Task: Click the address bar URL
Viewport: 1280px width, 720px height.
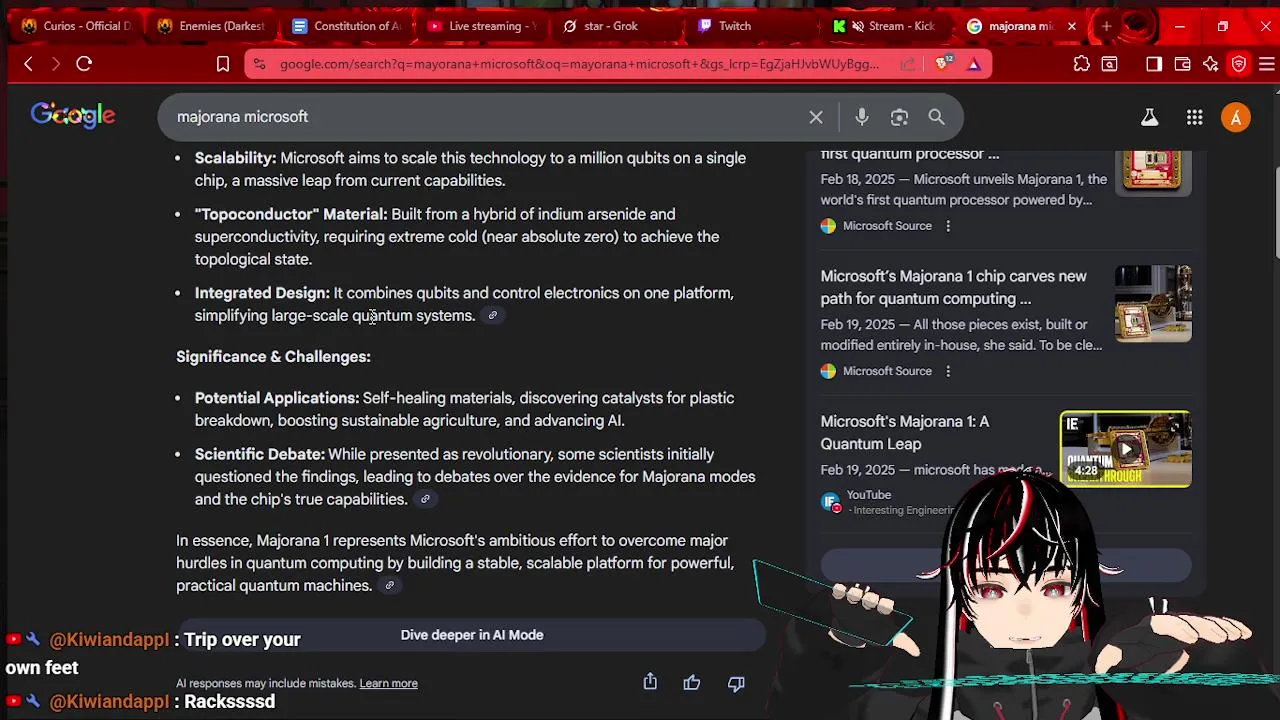Action: pos(579,64)
